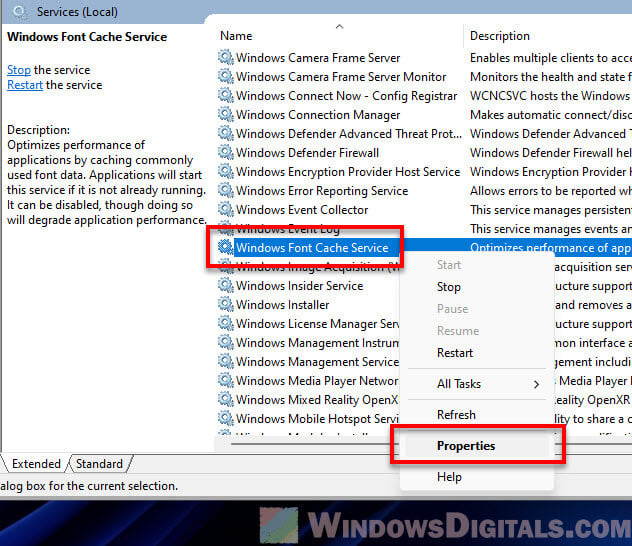This screenshot has width=632, height=546.
Task: Click gear icon beside Windows Error Reporting Service
Action: [x=226, y=190]
